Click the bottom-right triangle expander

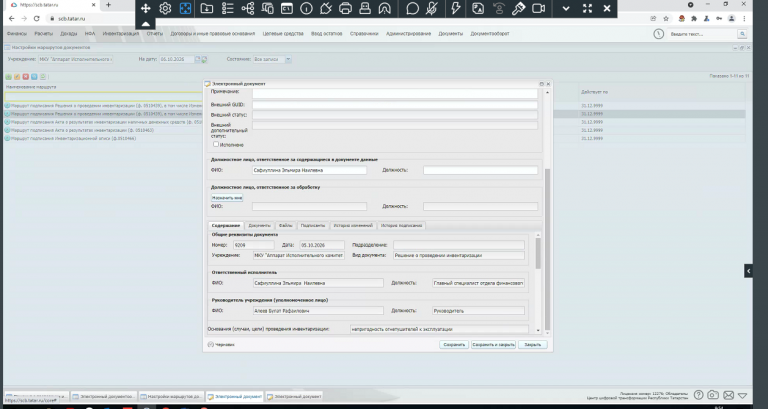pyautogui.click(x=743, y=395)
